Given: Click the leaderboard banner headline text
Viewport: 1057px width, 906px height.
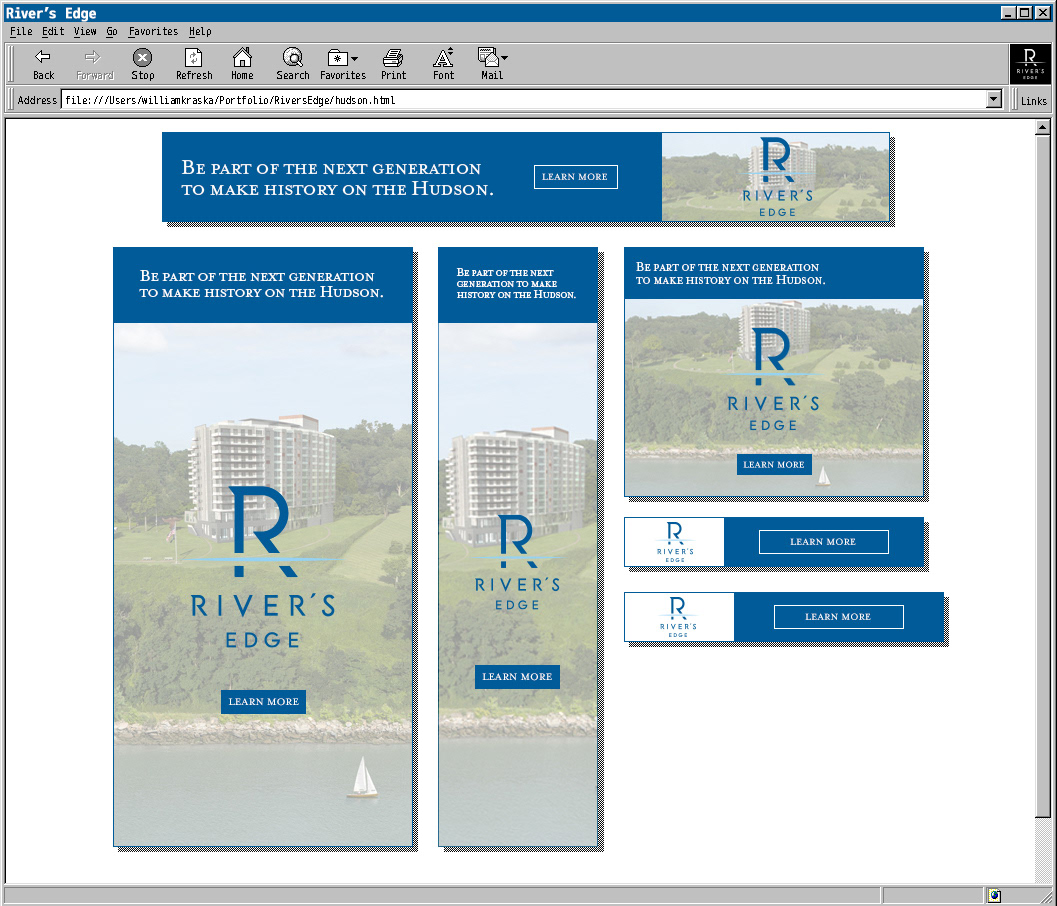Looking at the screenshot, I should tap(337, 178).
